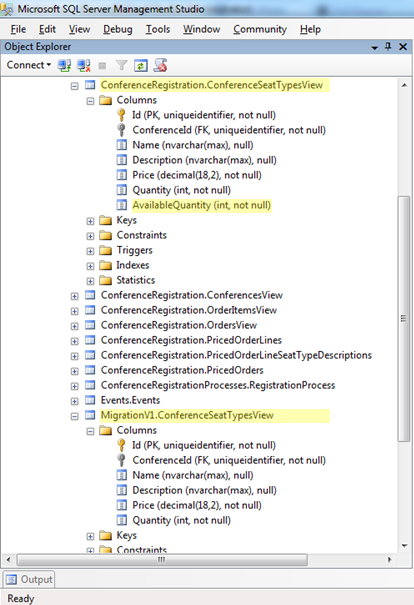
Task: Select the AvailableQuantity column item
Action: (201, 205)
